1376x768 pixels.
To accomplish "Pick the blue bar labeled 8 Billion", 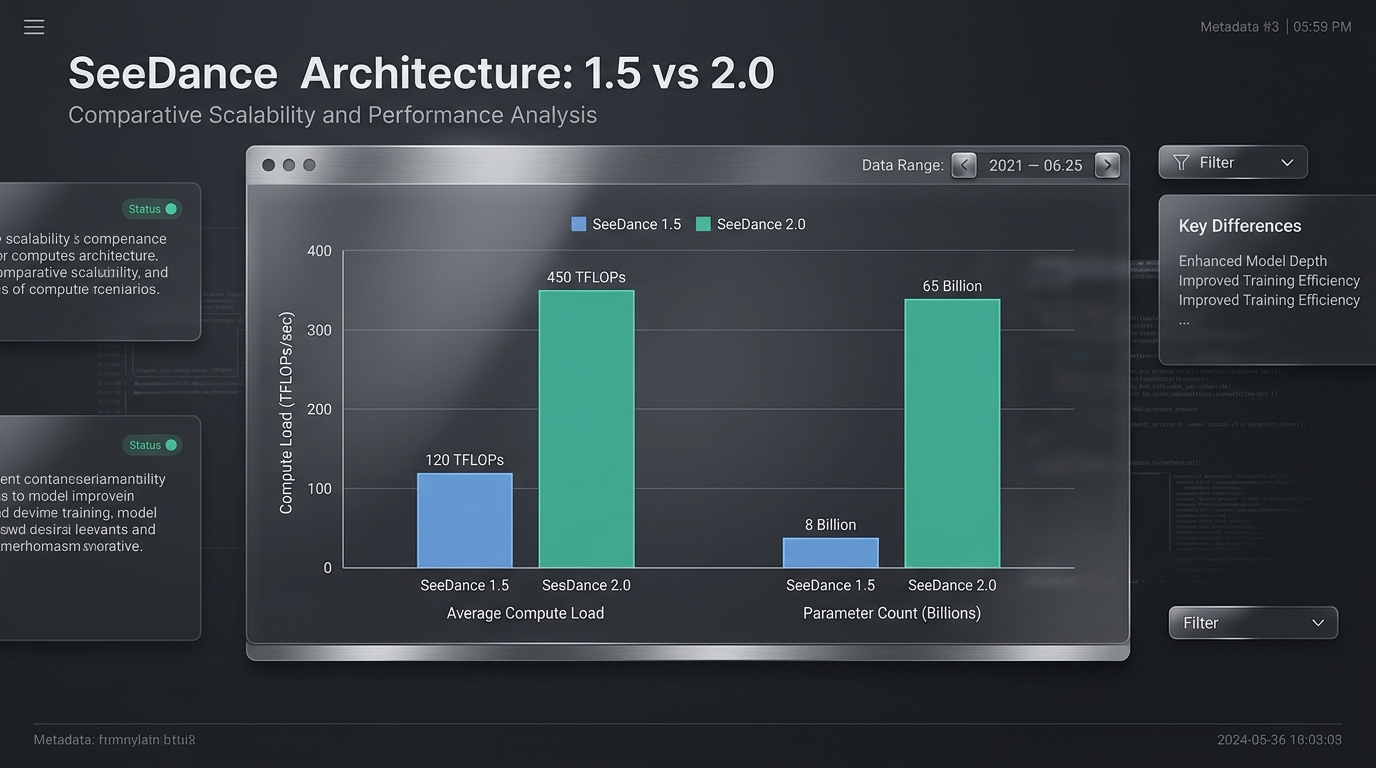I will point(831,553).
